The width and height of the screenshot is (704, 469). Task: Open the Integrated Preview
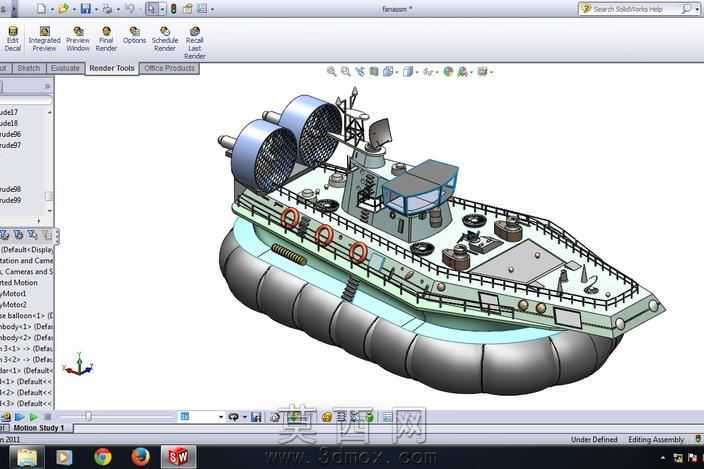point(44,38)
